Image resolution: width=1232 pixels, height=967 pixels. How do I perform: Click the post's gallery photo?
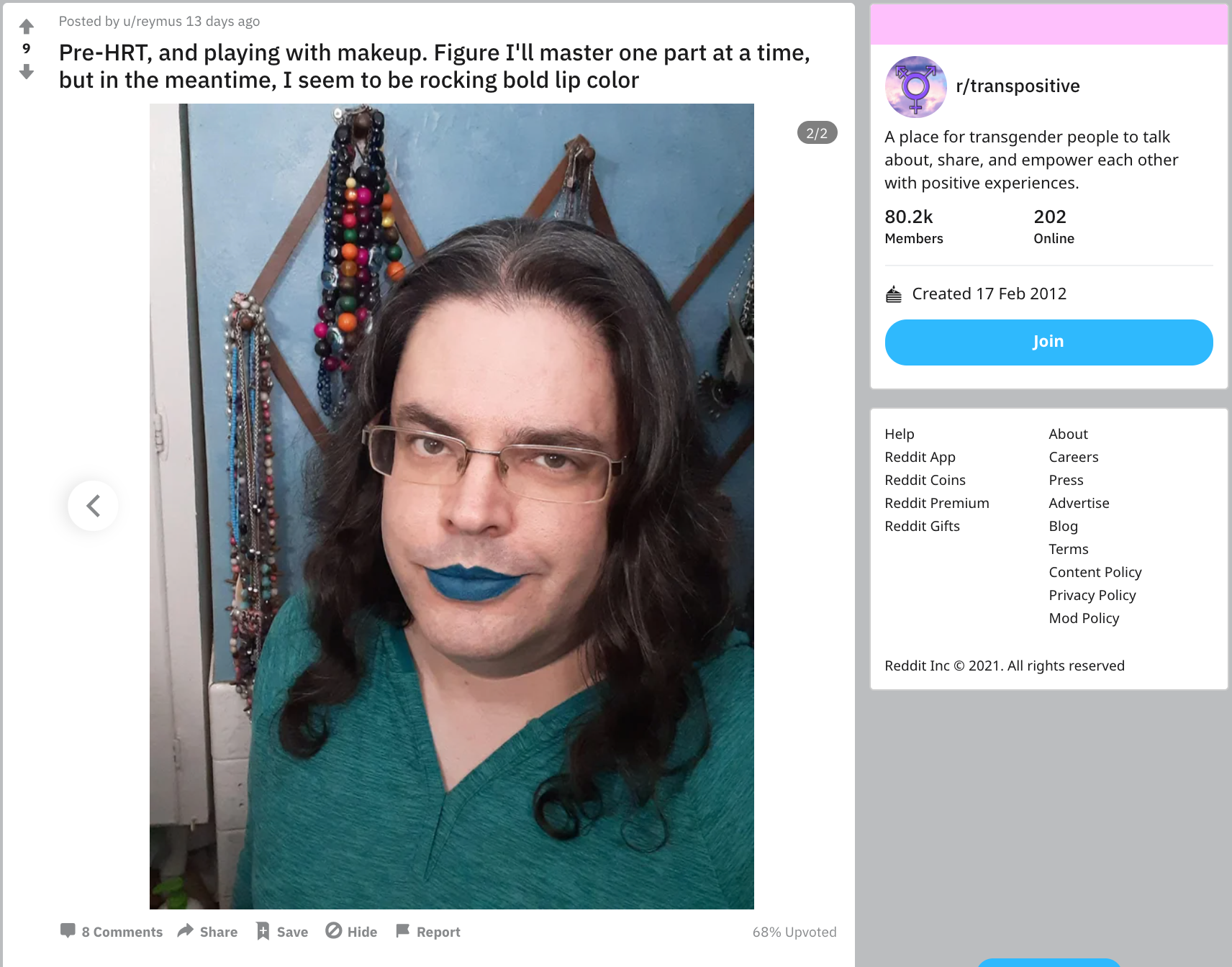(x=452, y=507)
